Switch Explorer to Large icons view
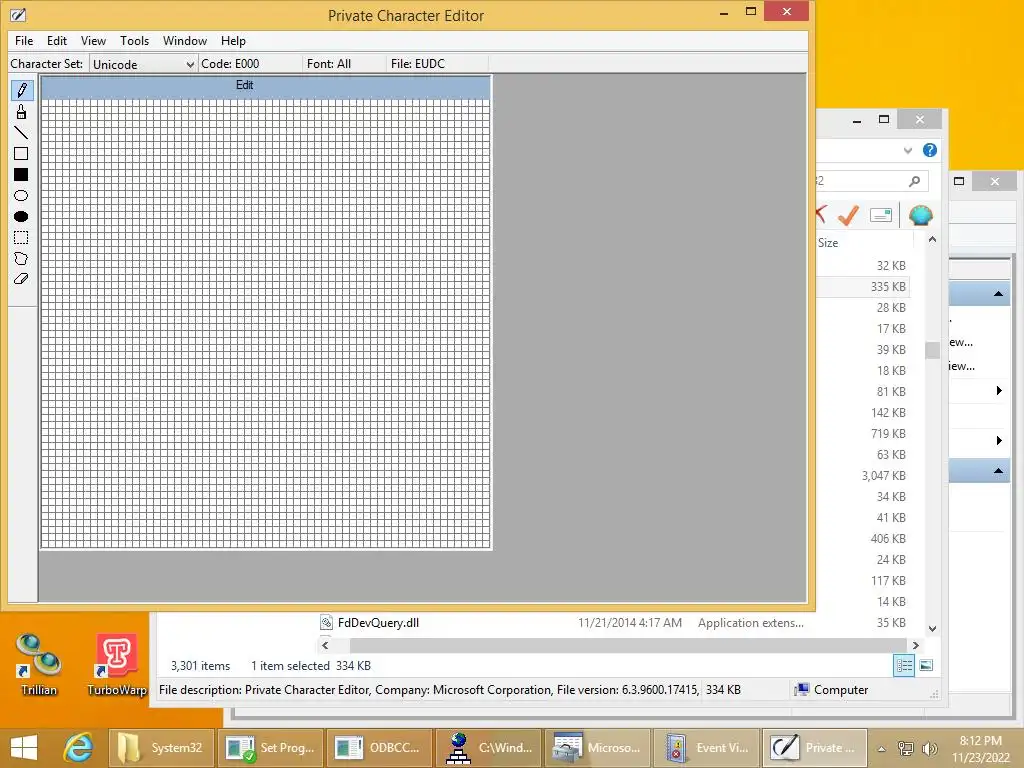Image resolution: width=1024 pixels, height=768 pixels. point(926,665)
